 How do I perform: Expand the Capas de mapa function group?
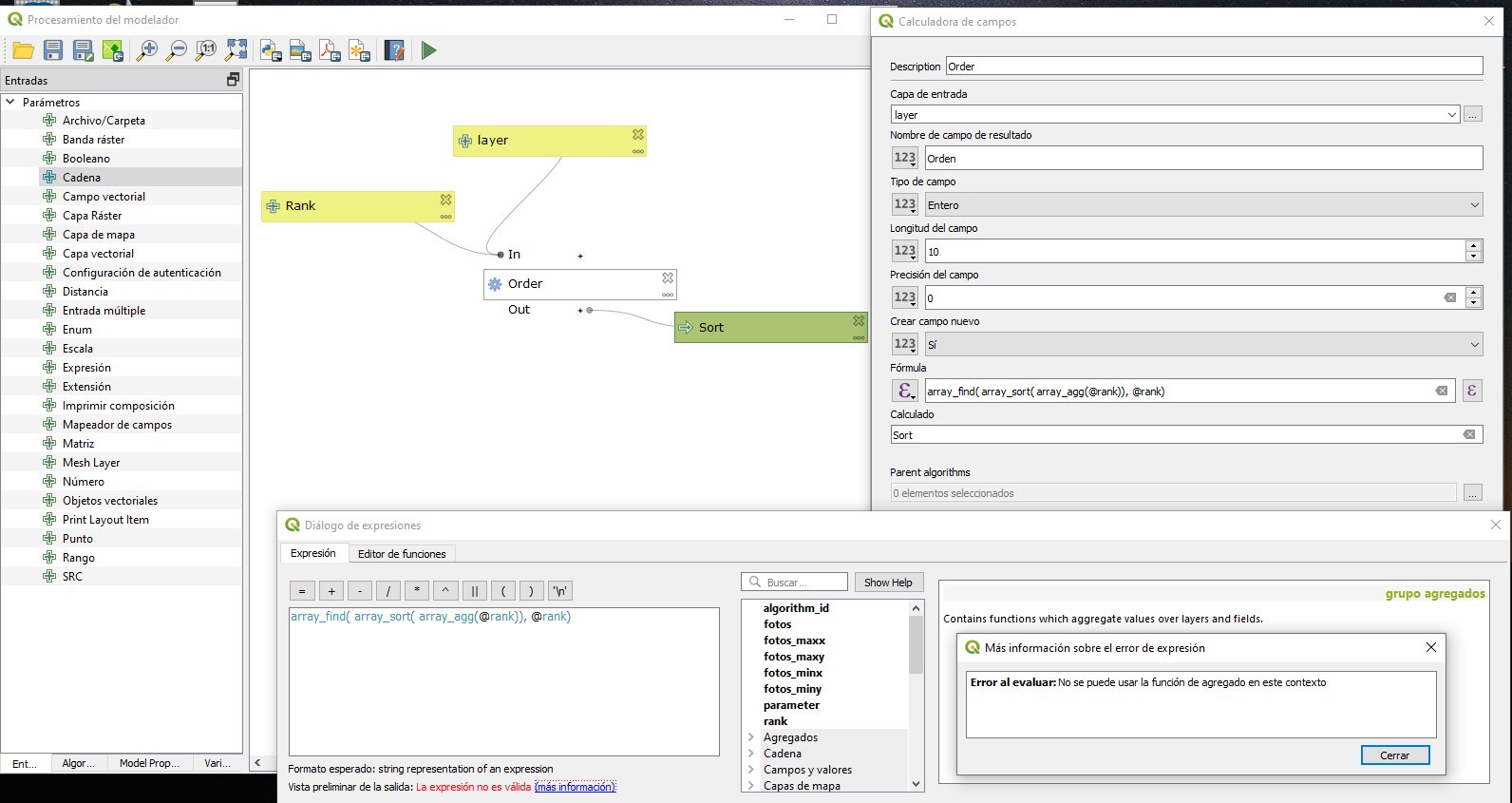pos(751,786)
